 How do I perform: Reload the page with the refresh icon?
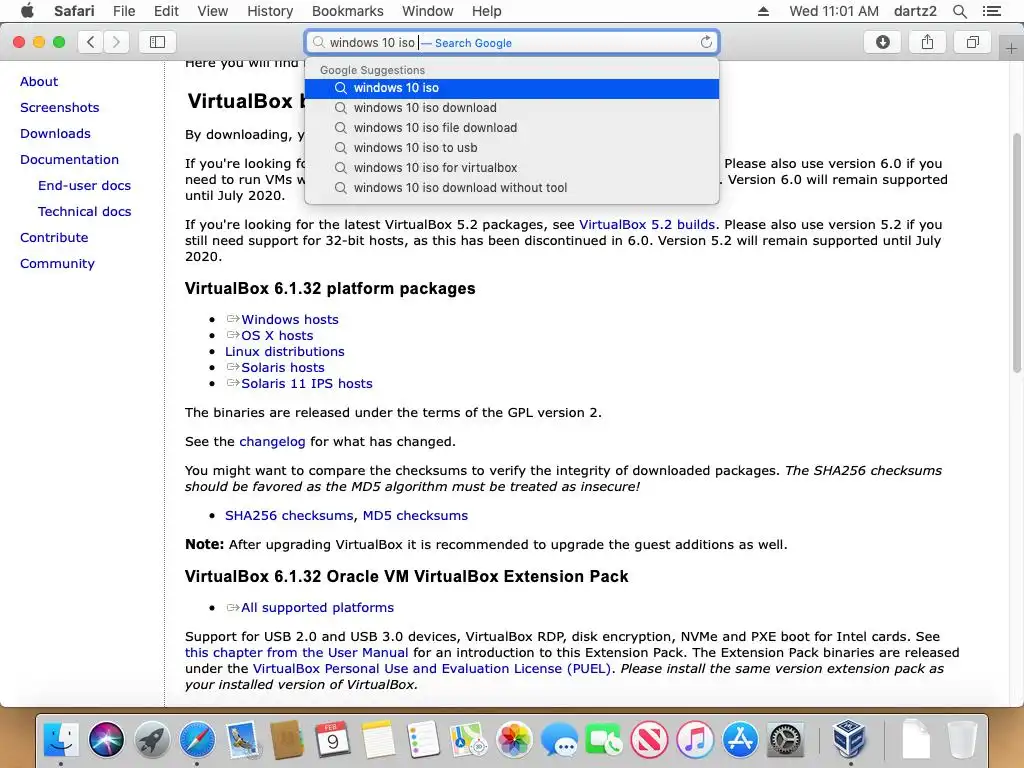(706, 42)
